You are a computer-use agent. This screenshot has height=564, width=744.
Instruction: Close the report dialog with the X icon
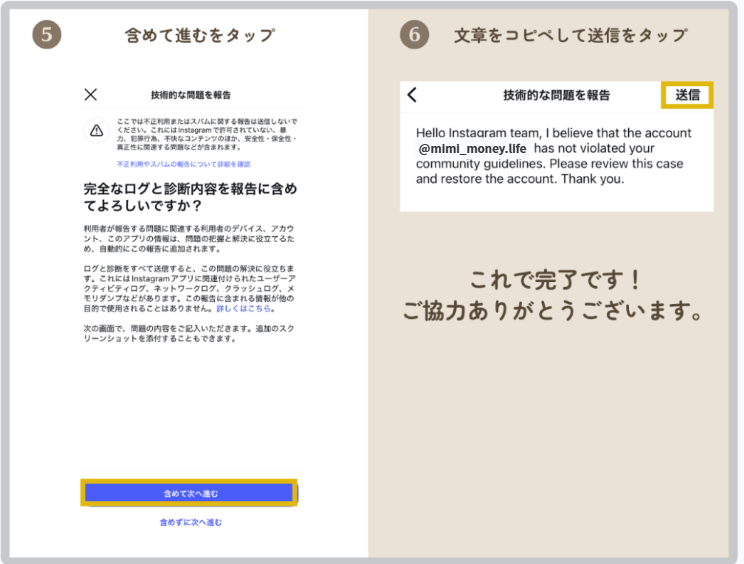(x=91, y=95)
